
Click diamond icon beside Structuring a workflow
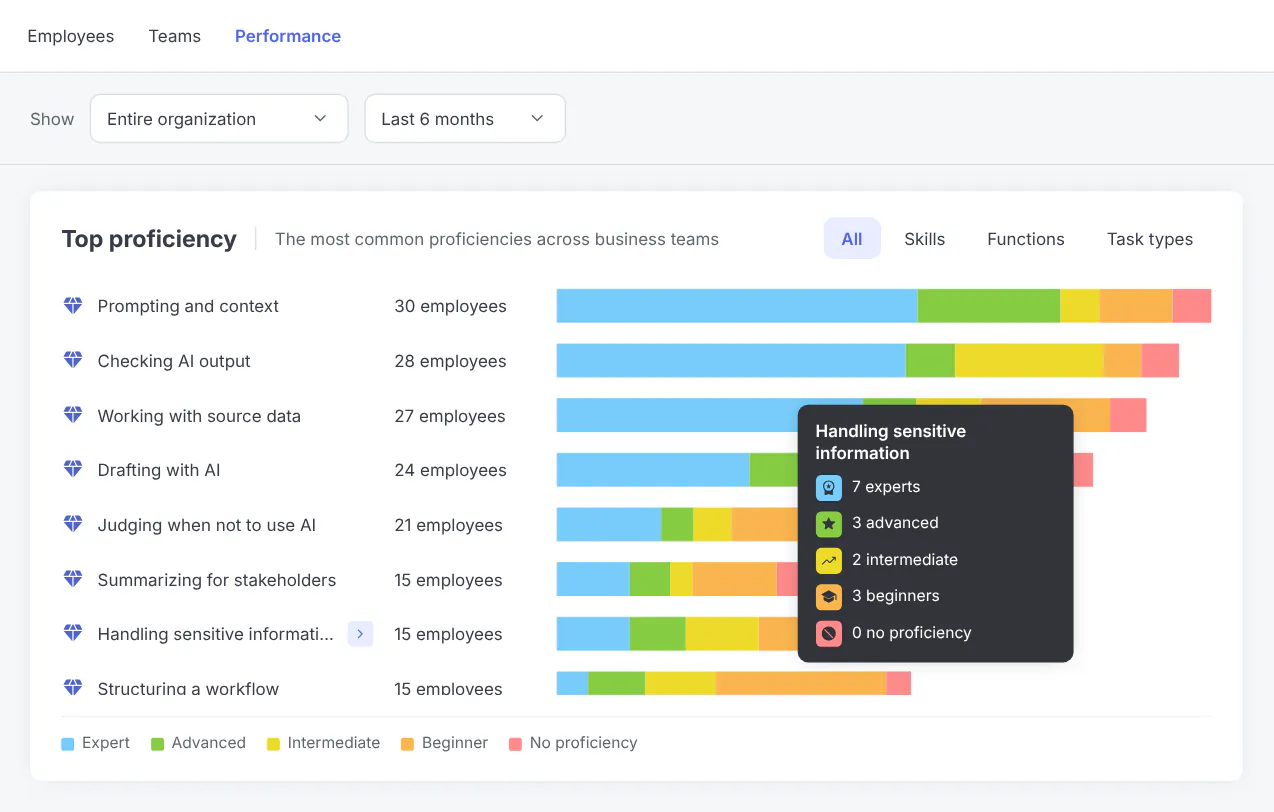[73, 687]
